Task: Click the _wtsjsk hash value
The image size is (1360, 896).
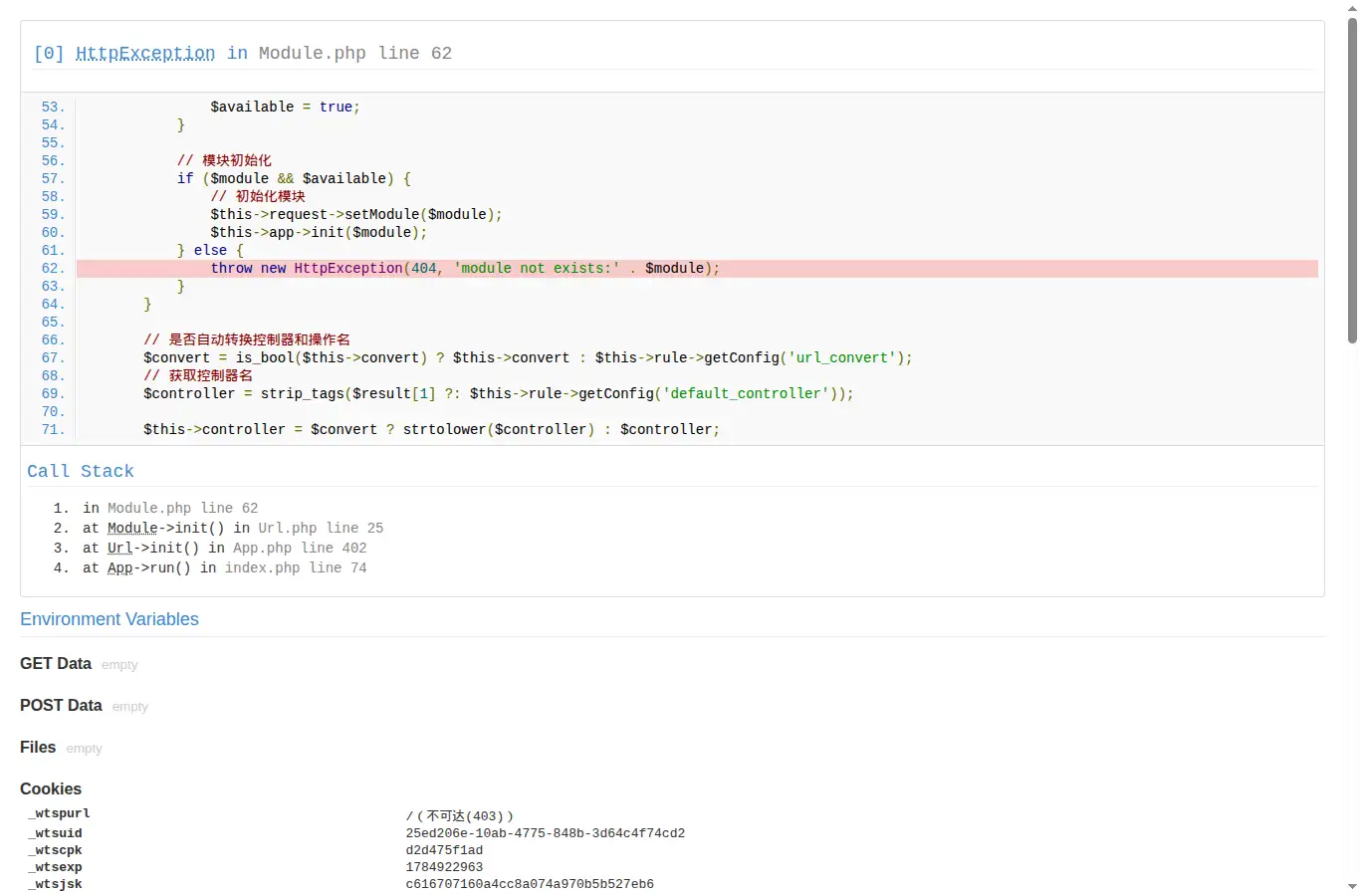Action: 530,884
